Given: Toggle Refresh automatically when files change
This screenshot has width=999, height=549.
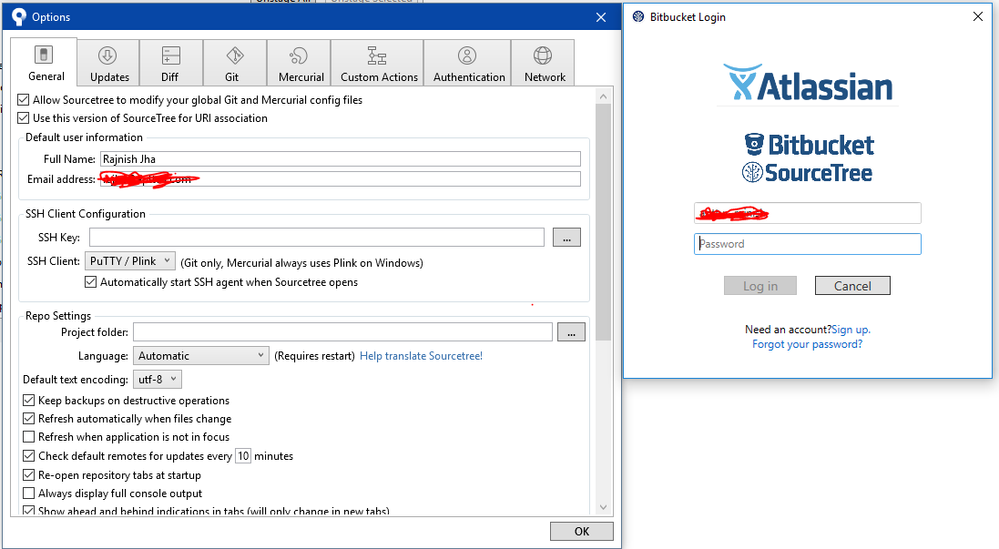Looking at the screenshot, I should 29,418.
